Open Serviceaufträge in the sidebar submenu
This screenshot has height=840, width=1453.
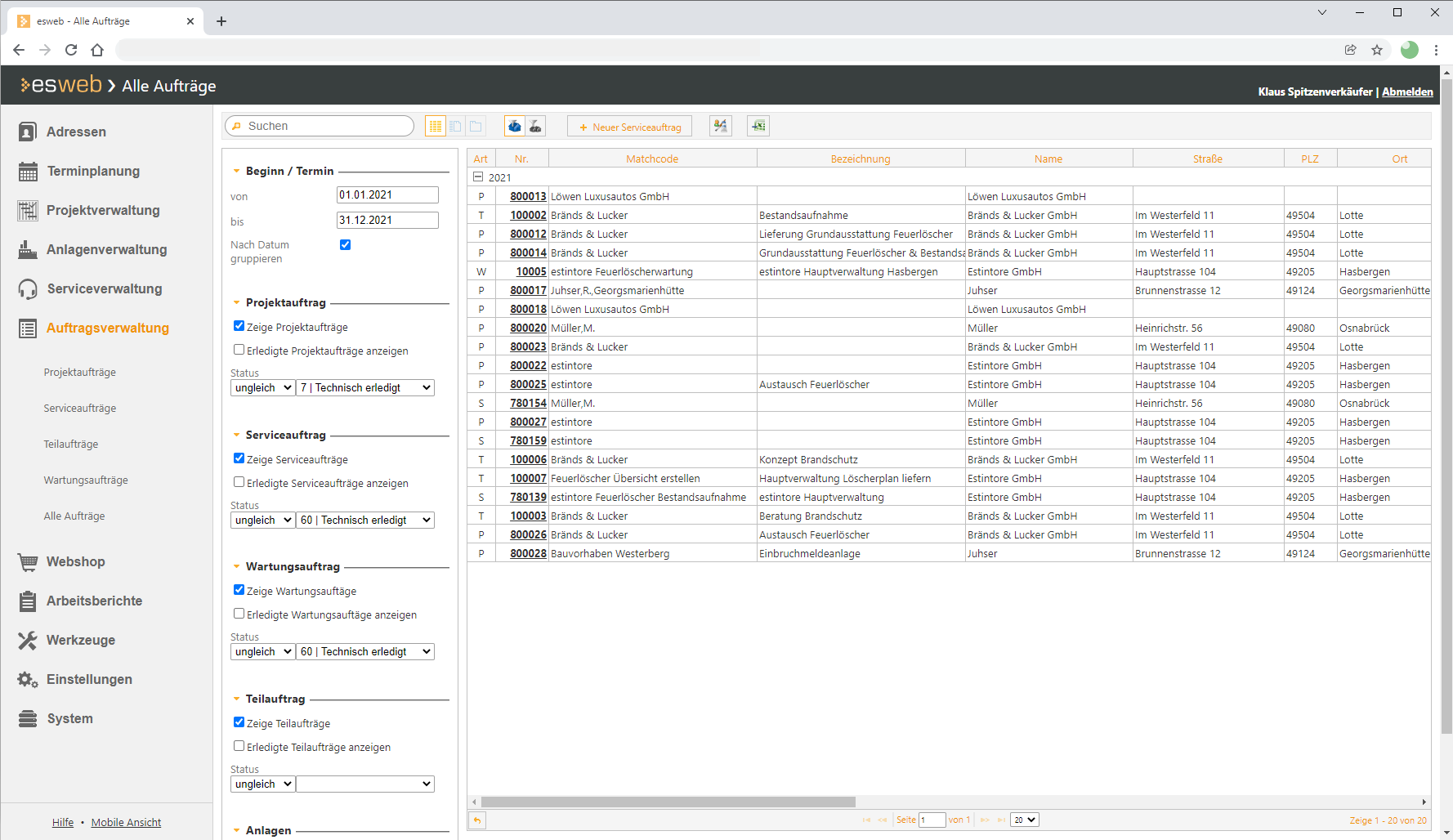click(80, 409)
